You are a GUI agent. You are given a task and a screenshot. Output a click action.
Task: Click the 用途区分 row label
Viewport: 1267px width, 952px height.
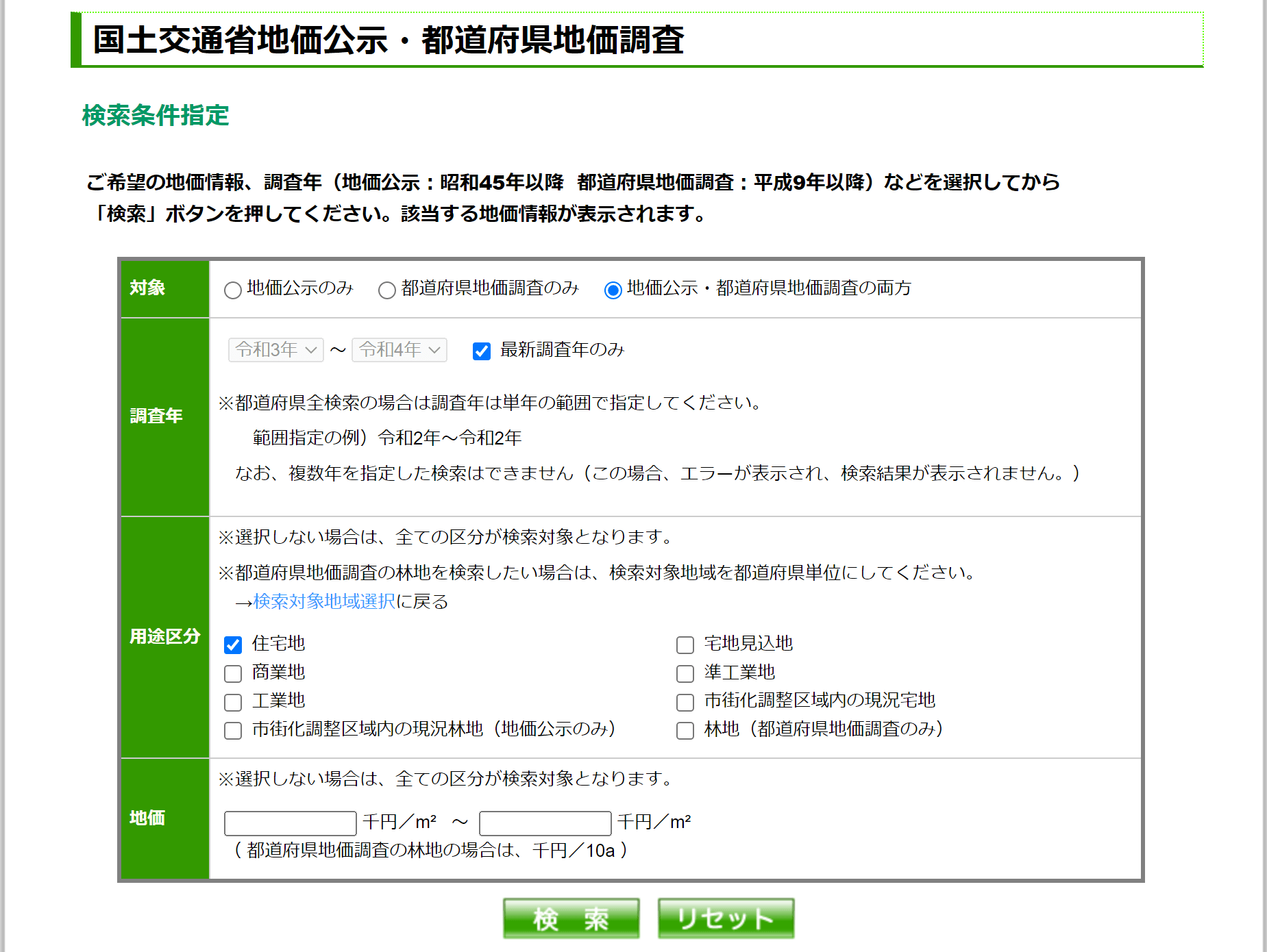tap(165, 636)
